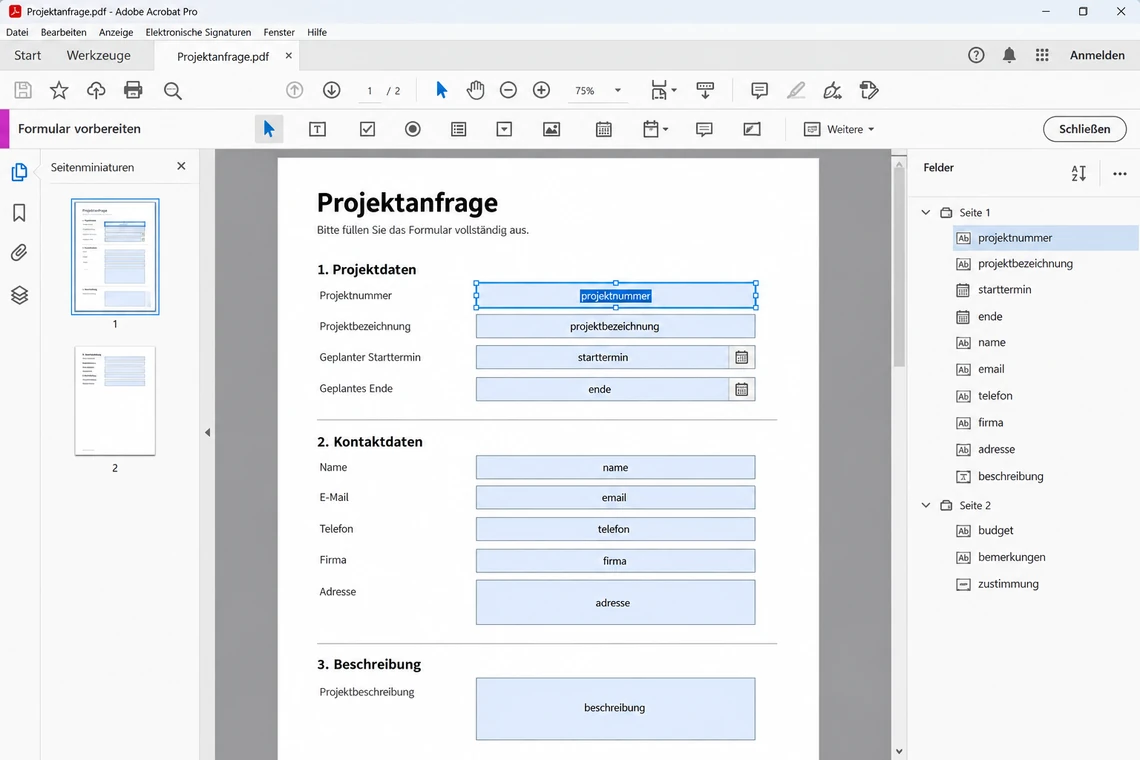This screenshot has width=1140, height=760.
Task: Open notifications bell icon
Action: click(x=1009, y=55)
